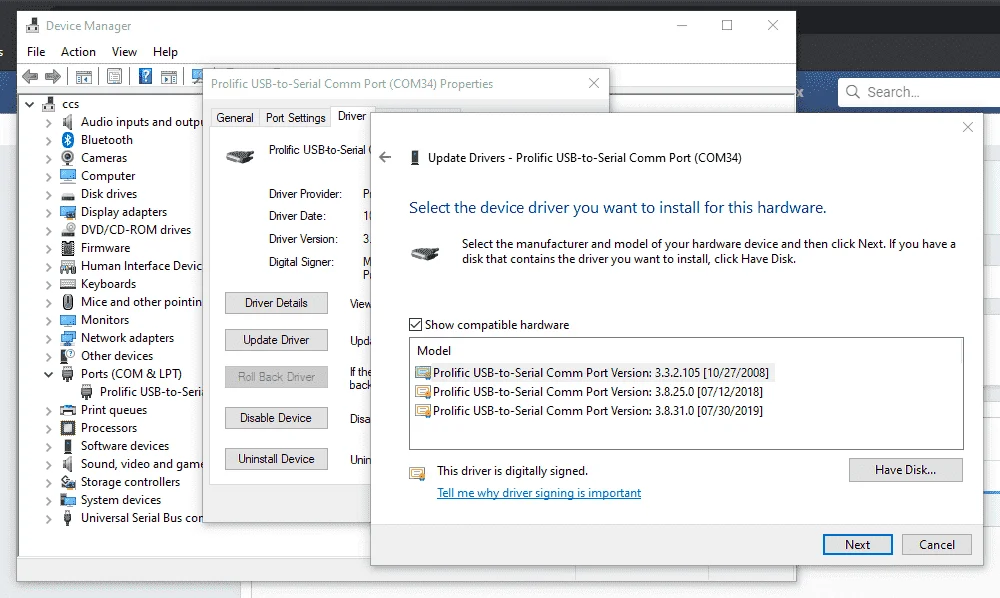
Task: Open the Help menu
Action: point(165,52)
